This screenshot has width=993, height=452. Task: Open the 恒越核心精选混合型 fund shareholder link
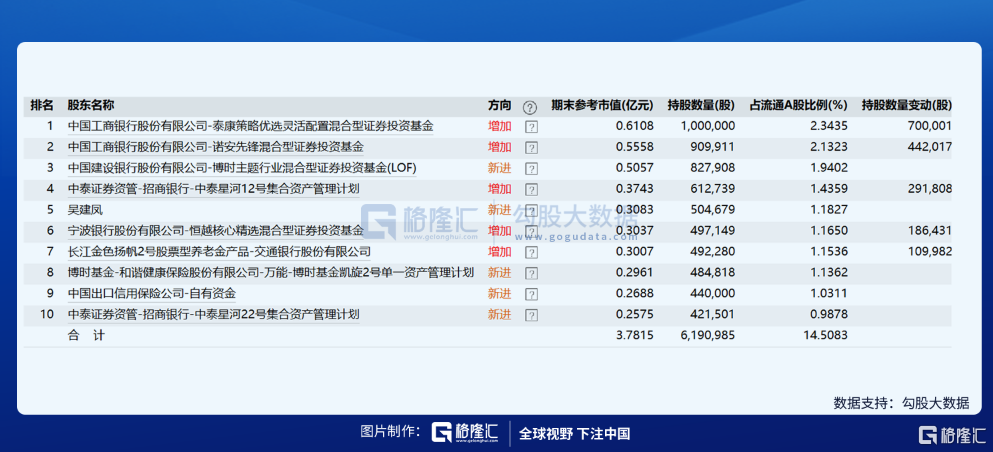point(215,231)
